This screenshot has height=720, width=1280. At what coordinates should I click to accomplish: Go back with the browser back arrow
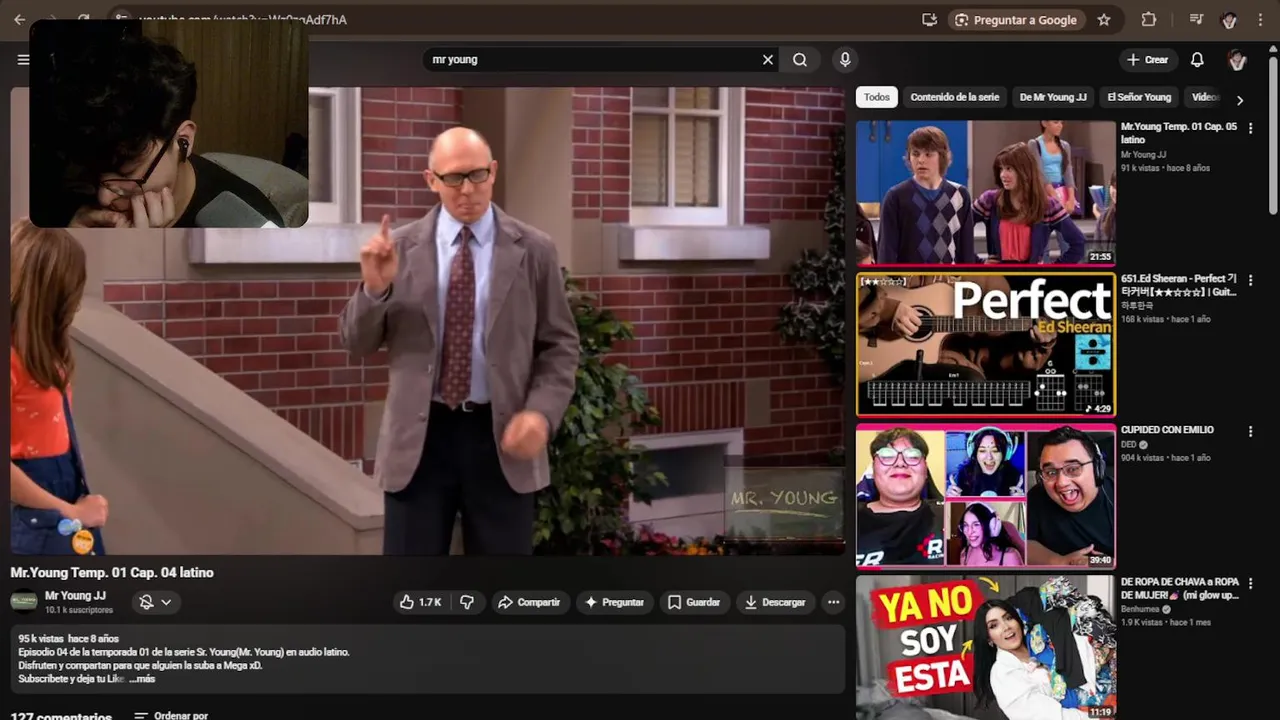pos(19,19)
